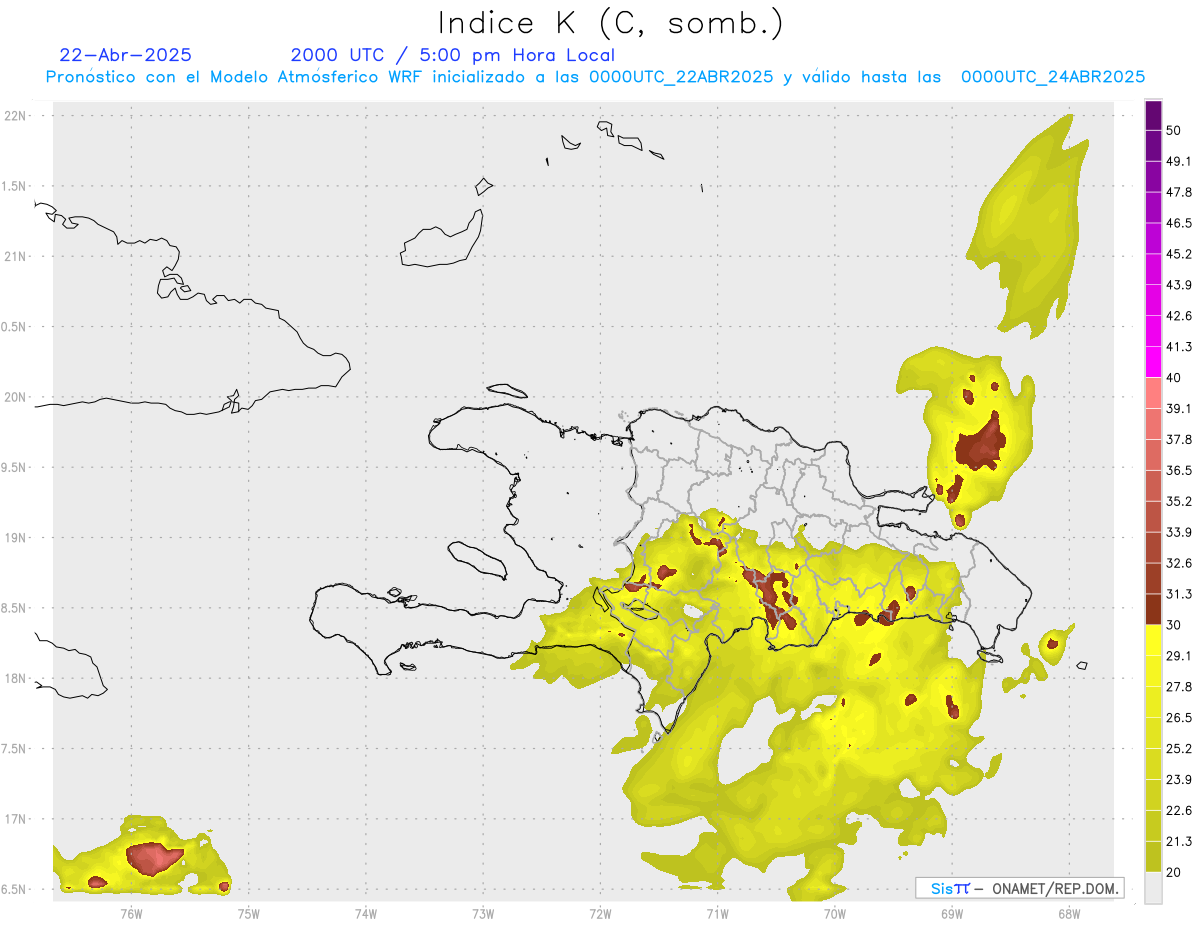This screenshot has width=1200, height=927.
Task: Click the colorbar value "27.8"
Action: point(1179,687)
